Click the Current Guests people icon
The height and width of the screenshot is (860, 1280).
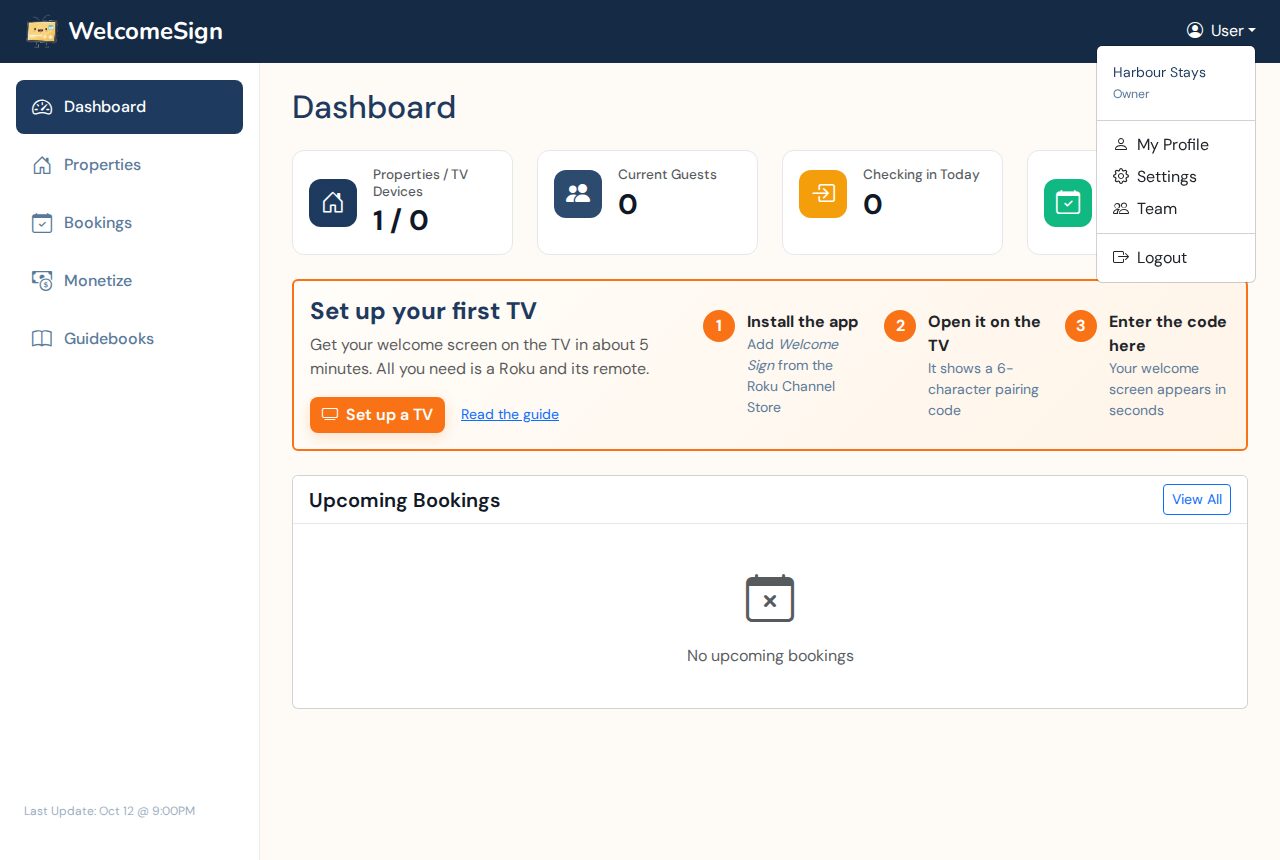(578, 194)
